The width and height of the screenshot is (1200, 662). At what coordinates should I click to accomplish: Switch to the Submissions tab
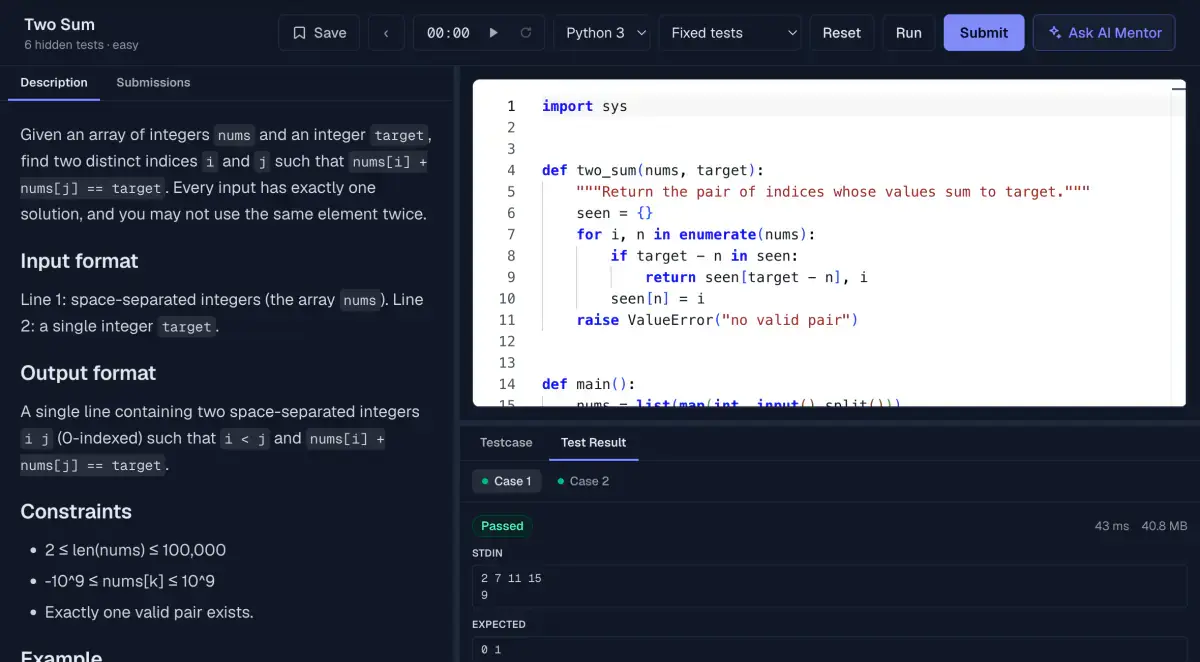pyautogui.click(x=153, y=82)
